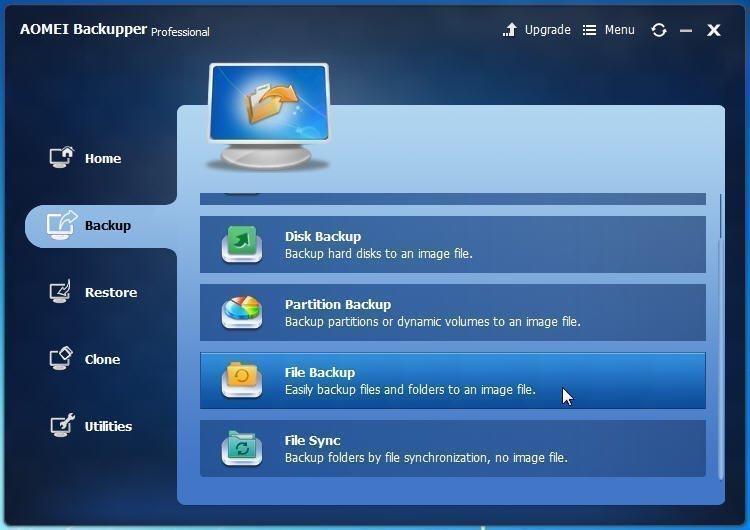
Task: Switch to the Clone tab label
Action: pyautogui.click(x=102, y=359)
